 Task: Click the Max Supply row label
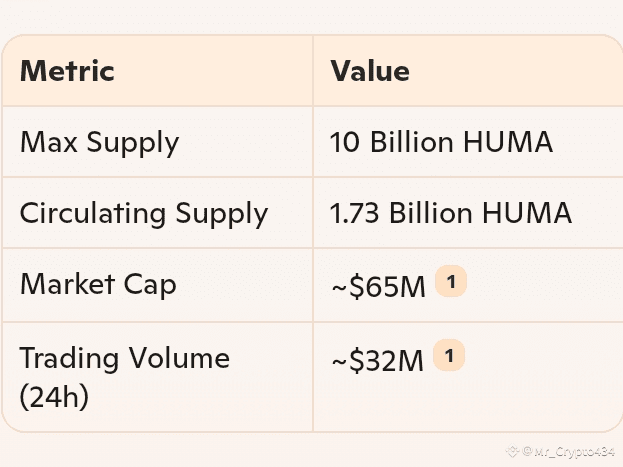point(99,142)
